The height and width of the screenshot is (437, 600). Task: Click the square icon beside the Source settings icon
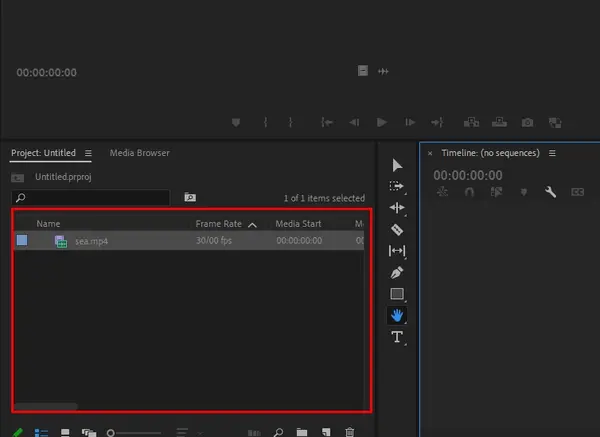click(x=363, y=71)
